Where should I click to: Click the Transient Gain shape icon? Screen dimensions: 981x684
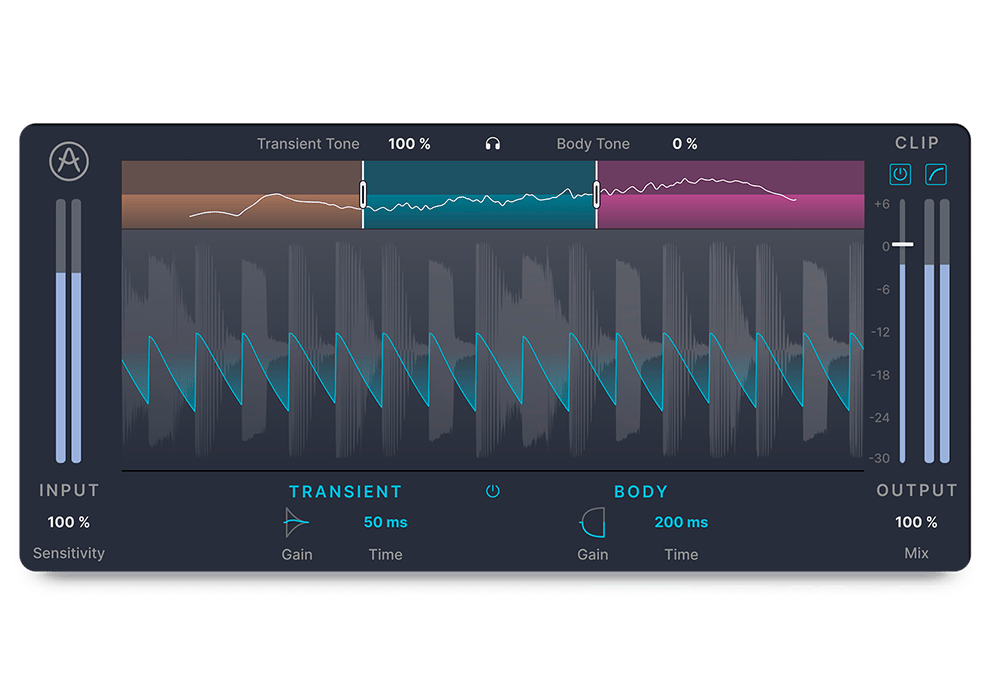click(296, 522)
